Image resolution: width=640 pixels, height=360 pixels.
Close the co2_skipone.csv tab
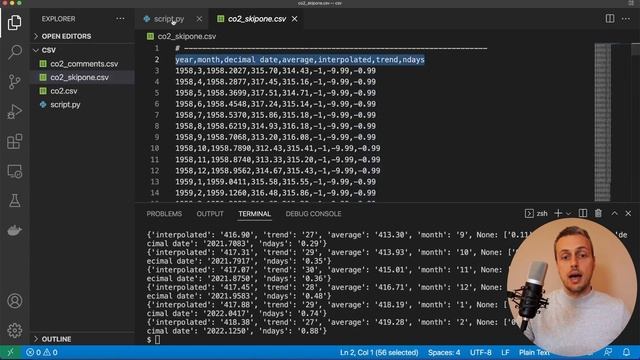click(294, 19)
